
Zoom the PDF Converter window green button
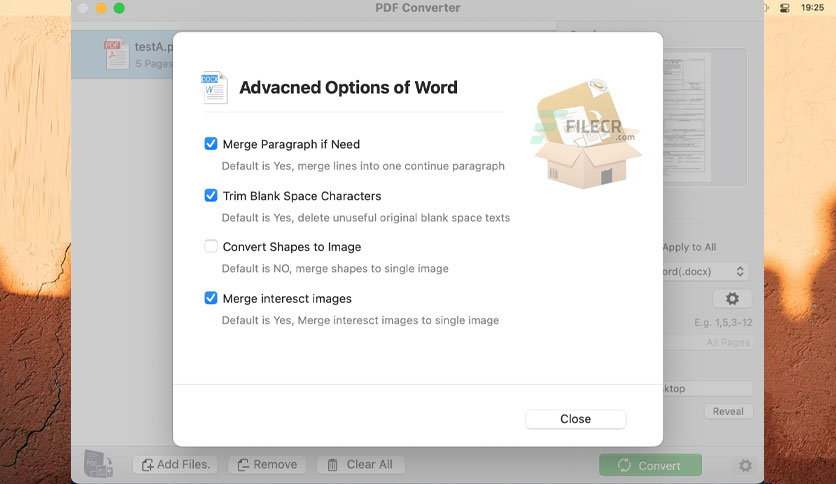pyautogui.click(x=119, y=8)
